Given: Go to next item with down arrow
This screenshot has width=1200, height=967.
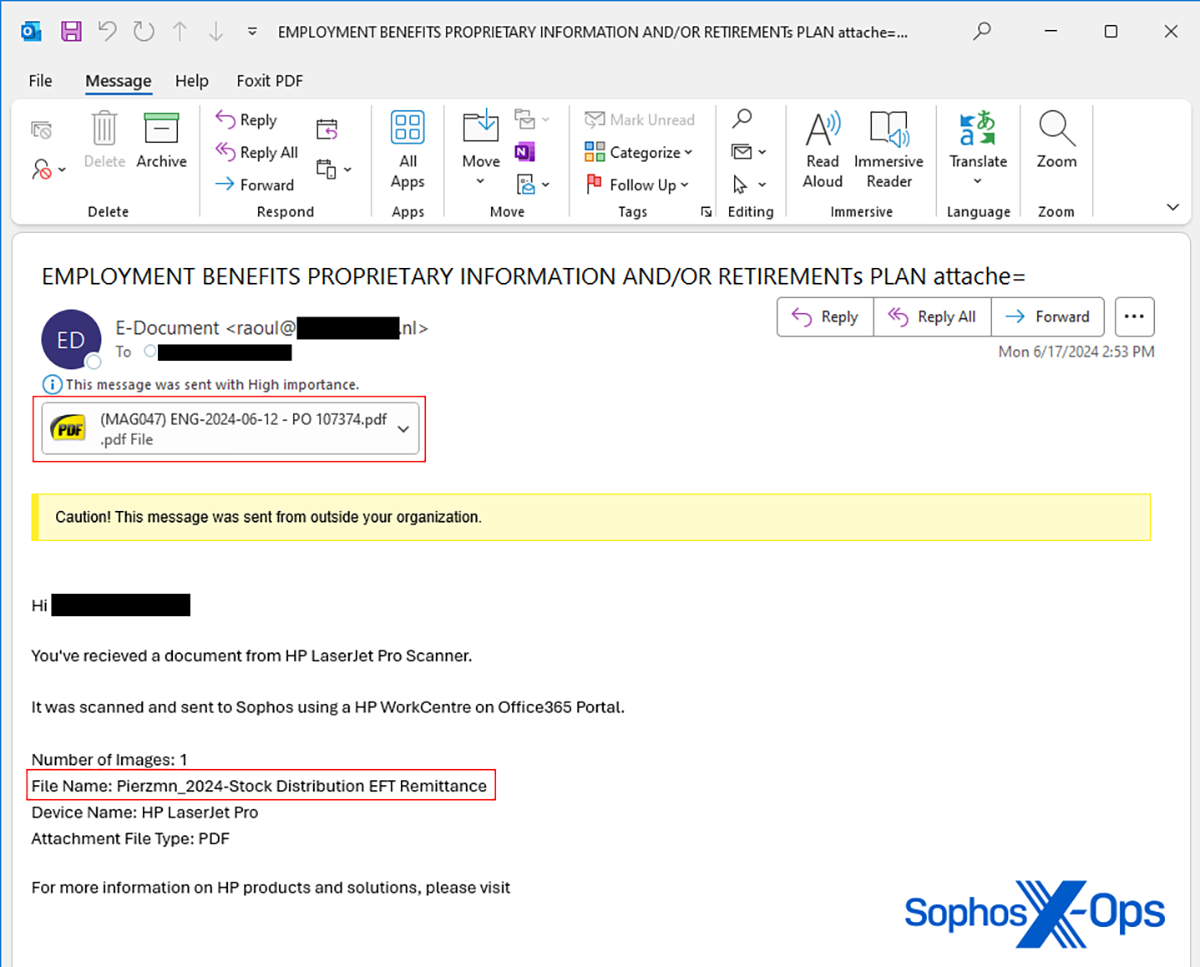Looking at the screenshot, I should pos(216,31).
